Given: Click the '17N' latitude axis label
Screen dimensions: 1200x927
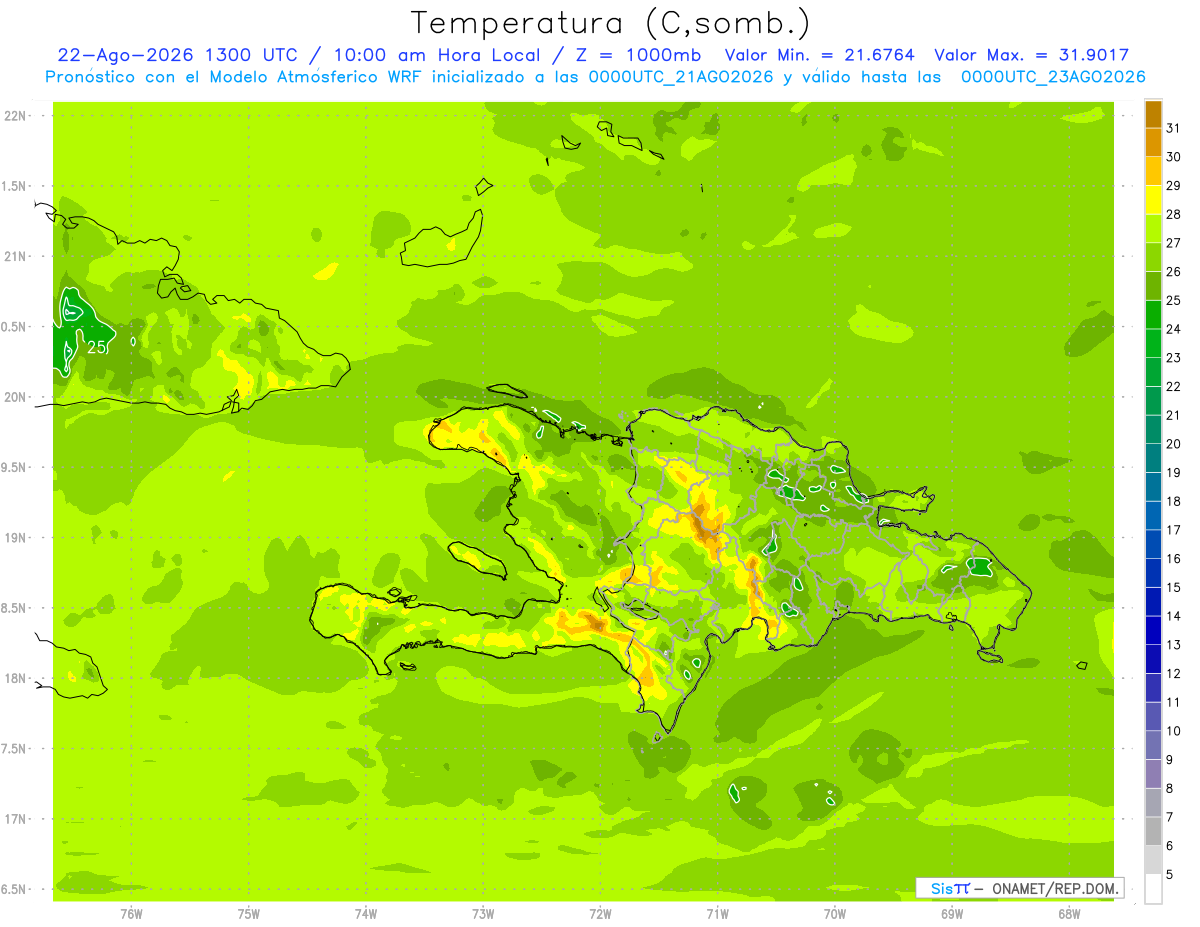Looking at the screenshot, I should [14, 819].
